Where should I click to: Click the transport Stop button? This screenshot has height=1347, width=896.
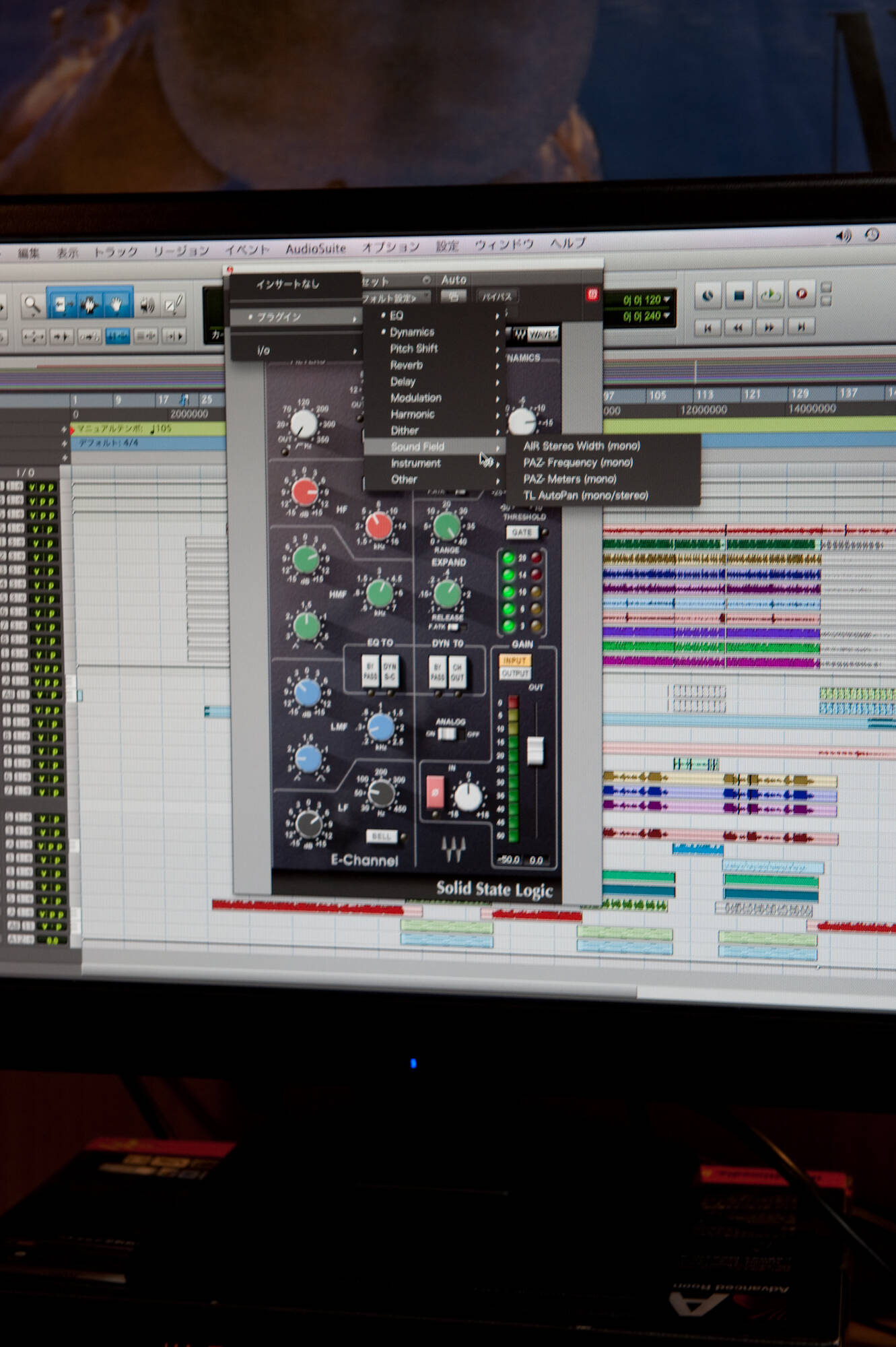coord(738,295)
